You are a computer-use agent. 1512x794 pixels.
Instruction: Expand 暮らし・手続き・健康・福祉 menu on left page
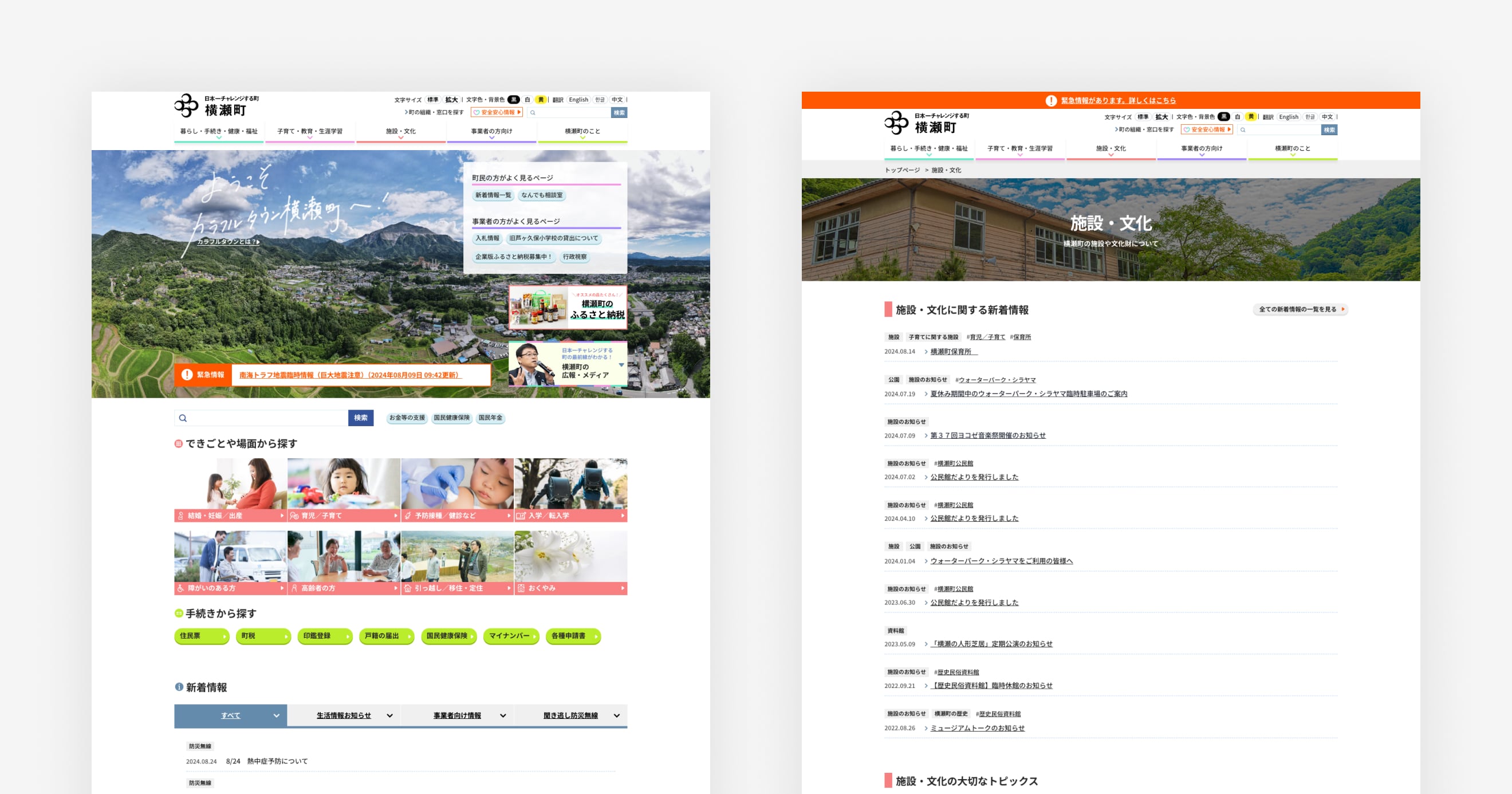click(218, 132)
